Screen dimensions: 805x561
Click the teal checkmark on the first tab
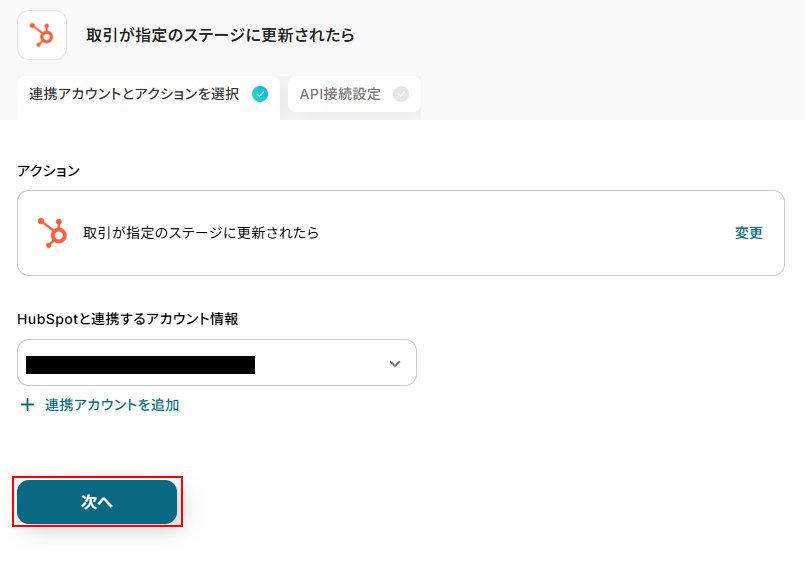click(260, 94)
